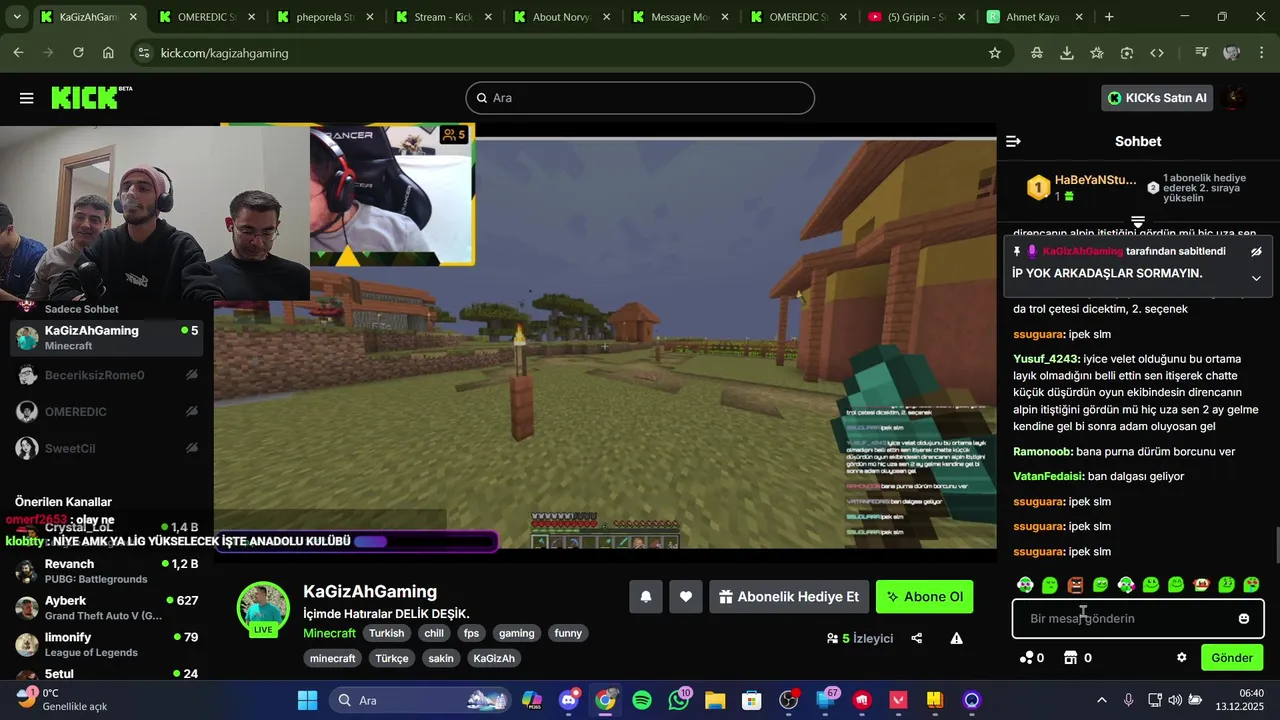Image resolution: width=1280 pixels, height=720 pixels.
Task: Open WhatsApp from the taskbar
Action: tap(679, 700)
